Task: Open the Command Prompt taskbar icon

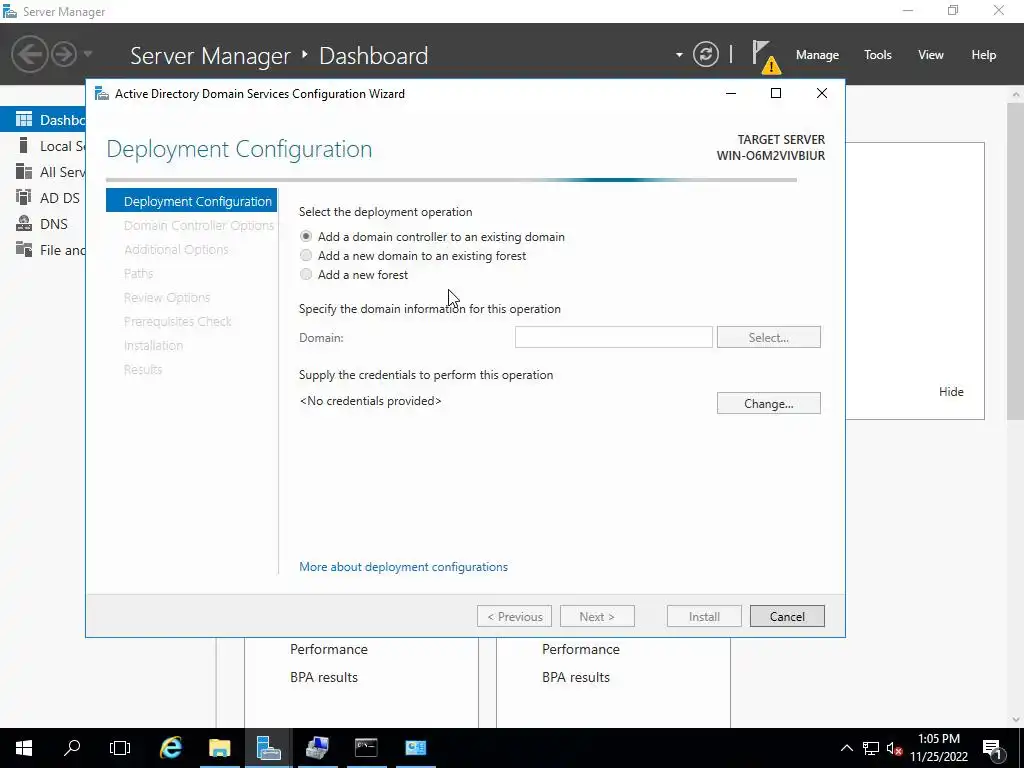Action: point(366,748)
